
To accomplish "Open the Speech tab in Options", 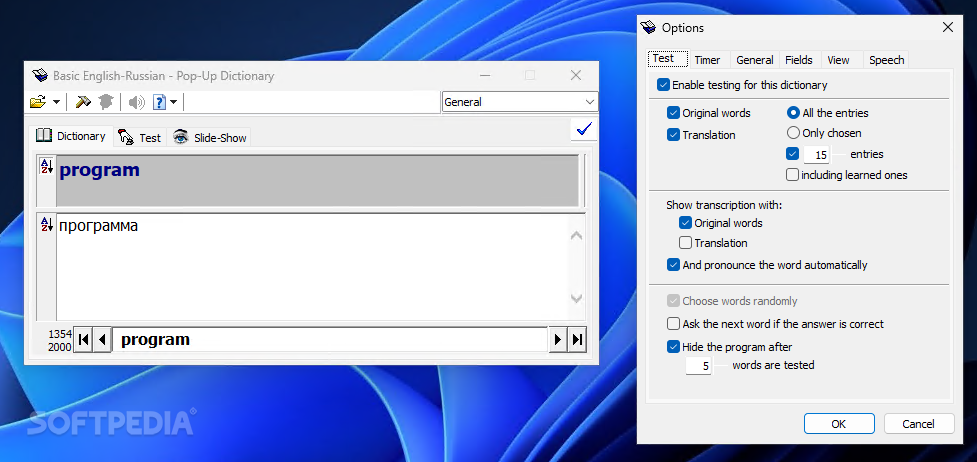I will point(886,60).
